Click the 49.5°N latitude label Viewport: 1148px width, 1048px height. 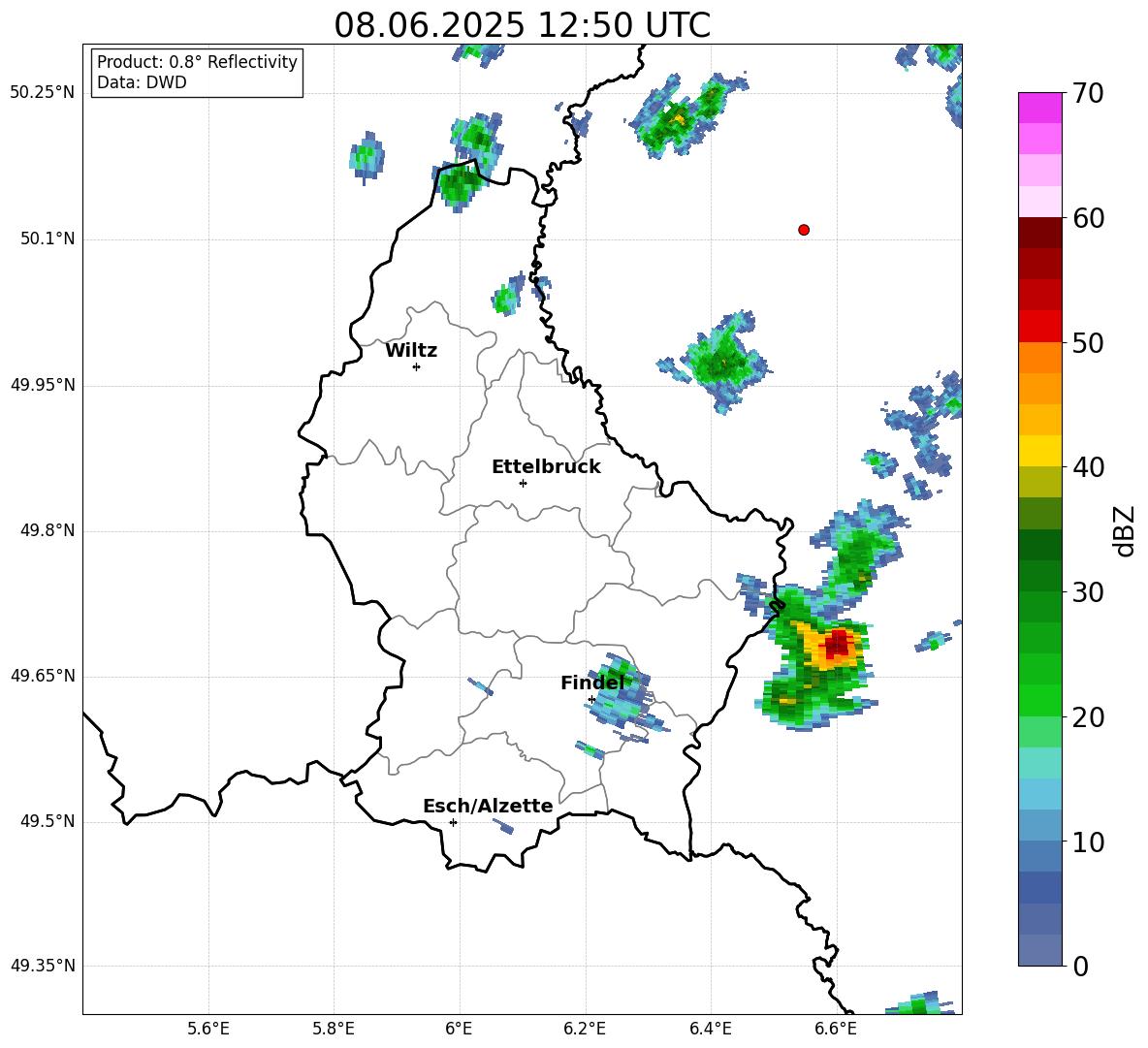[x=47, y=821]
